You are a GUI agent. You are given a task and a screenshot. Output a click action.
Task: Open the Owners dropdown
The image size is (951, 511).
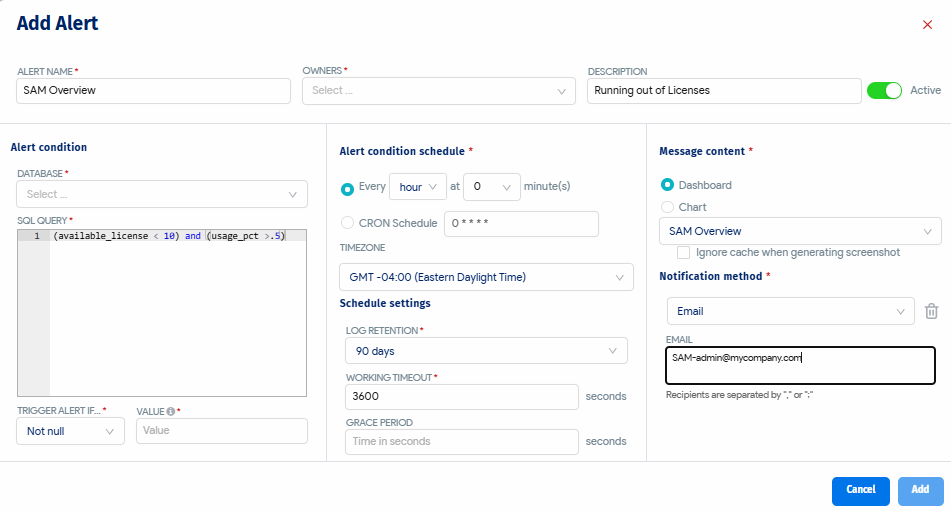pos(439,91)
